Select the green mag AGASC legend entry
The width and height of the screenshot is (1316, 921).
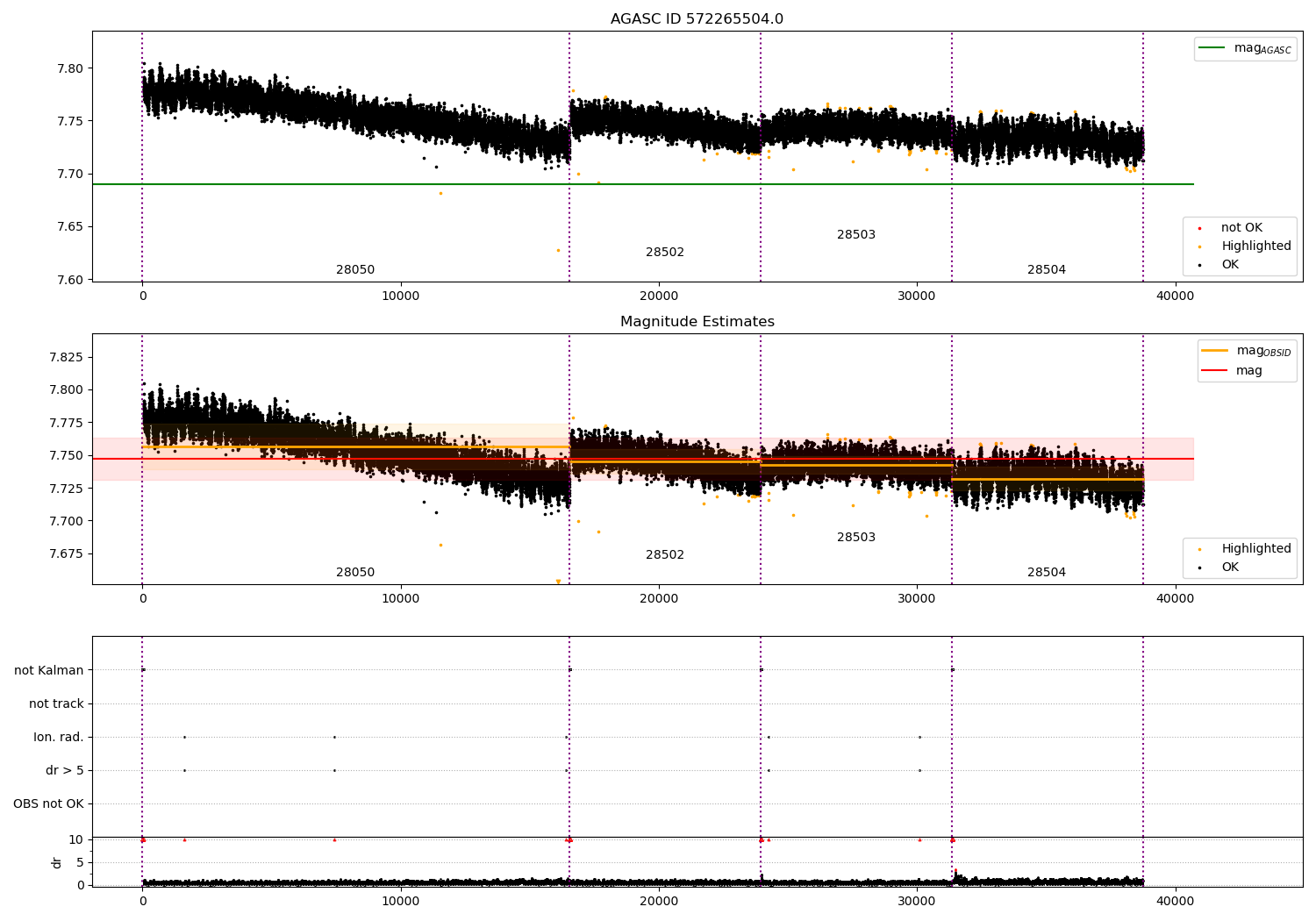[x=1245, y=48]
